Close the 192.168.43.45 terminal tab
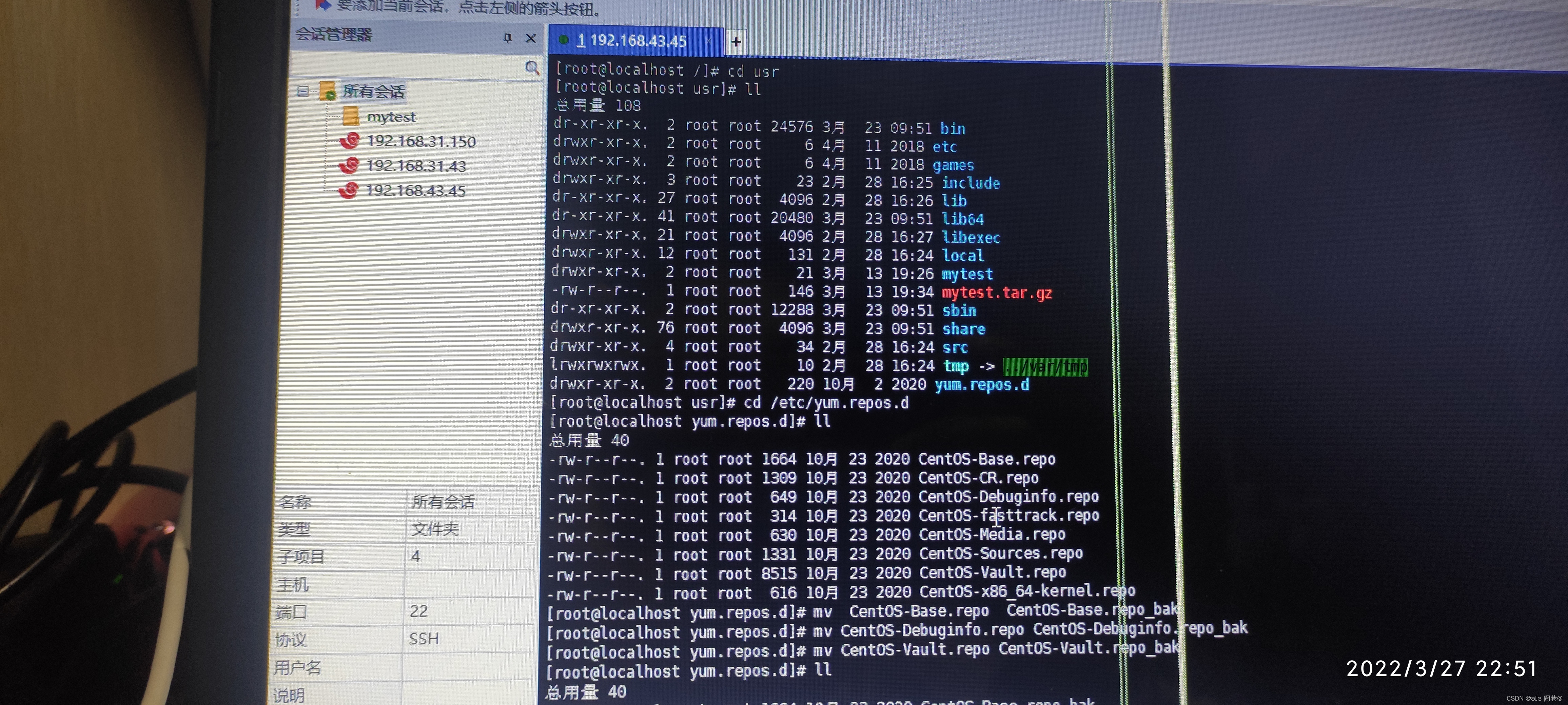Image resolution: width=1568 pixels, height=705 pixels. pos(708,41)
